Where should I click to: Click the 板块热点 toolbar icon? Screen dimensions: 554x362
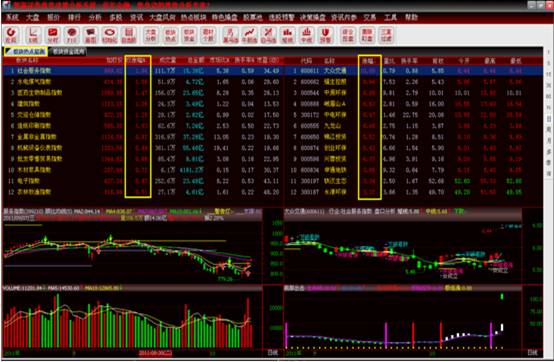pyautogui.click(x=170, y=35)
